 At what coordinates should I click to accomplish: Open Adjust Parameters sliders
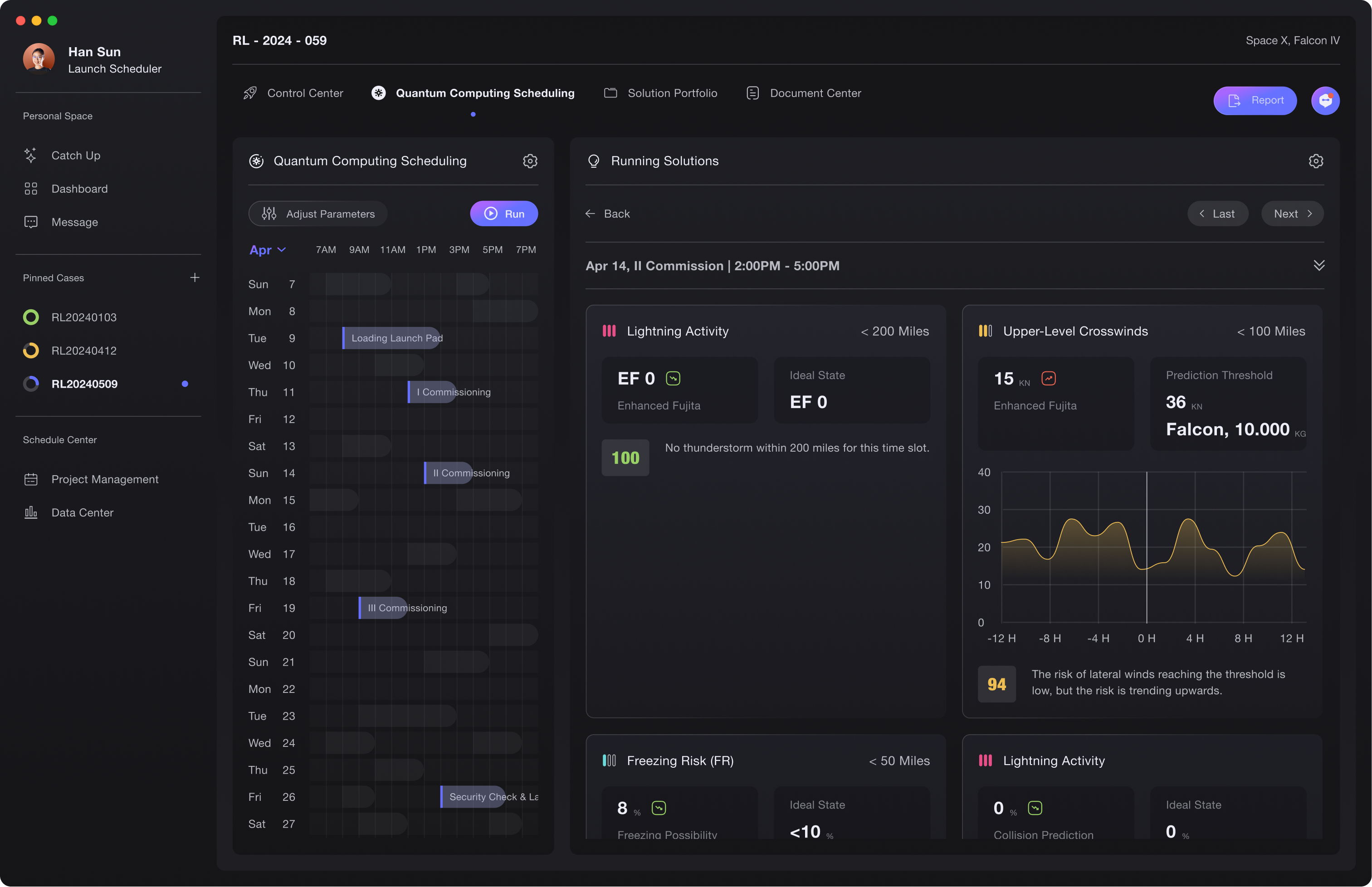[x=318, y=214]
